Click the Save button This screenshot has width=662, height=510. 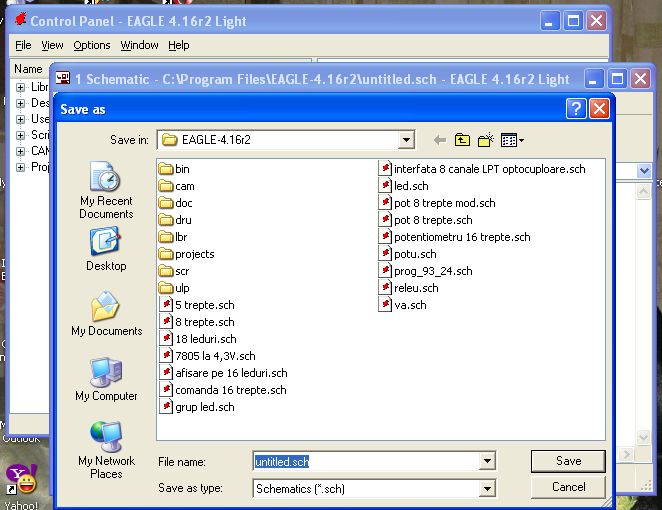(568, 461)
